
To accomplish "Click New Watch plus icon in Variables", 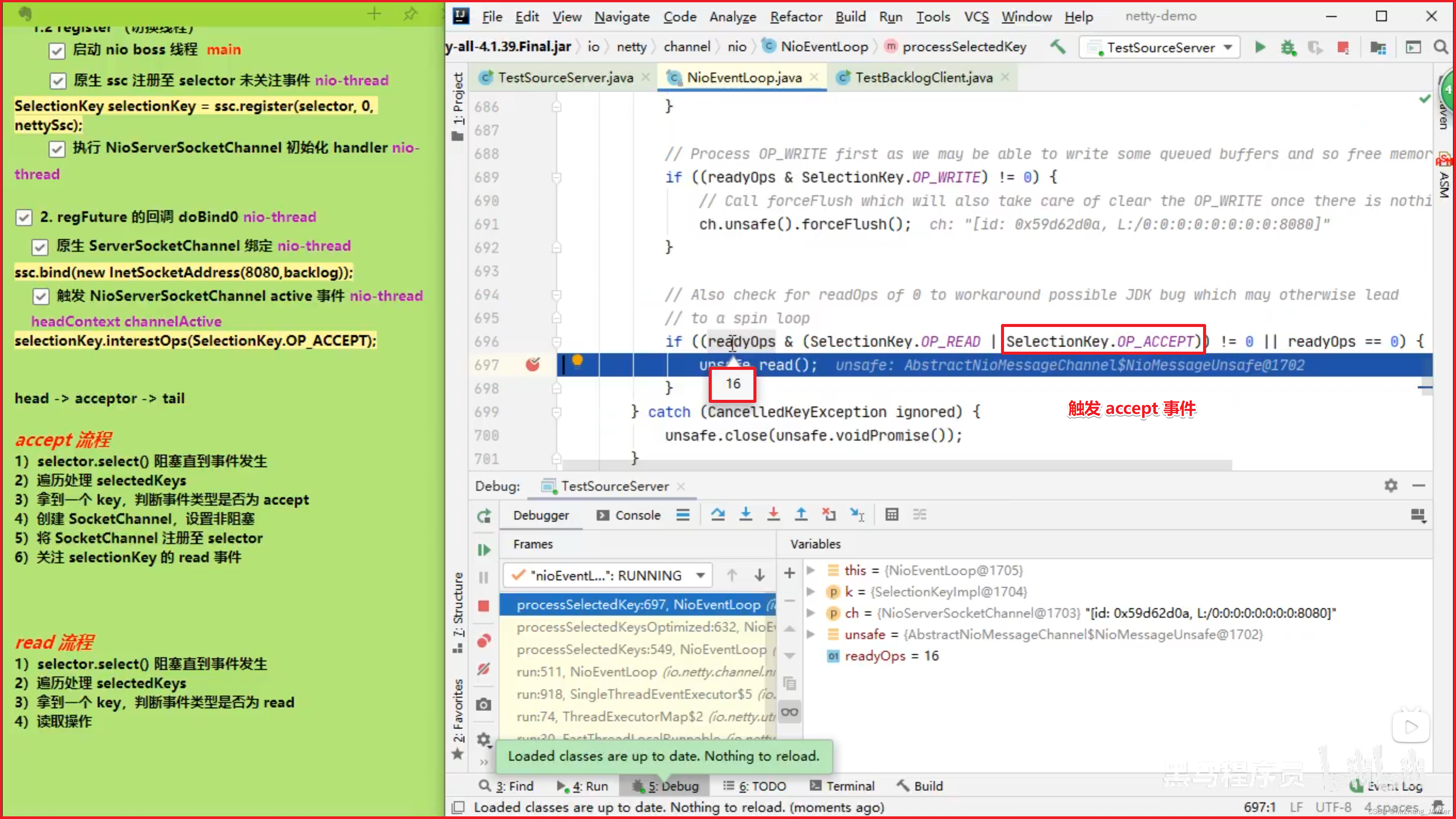I will pos(789,573).
